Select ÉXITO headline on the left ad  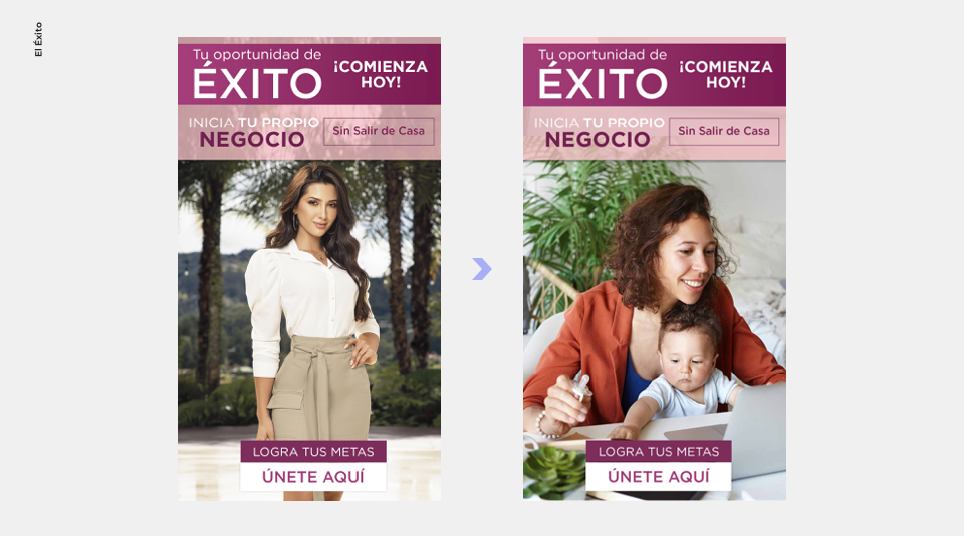click(257, 83)
